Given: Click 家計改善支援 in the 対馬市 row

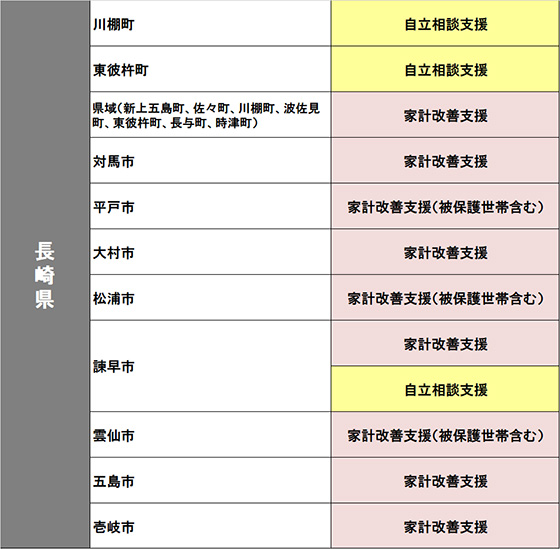Looking at the screenshot, I should pos(445,160).
